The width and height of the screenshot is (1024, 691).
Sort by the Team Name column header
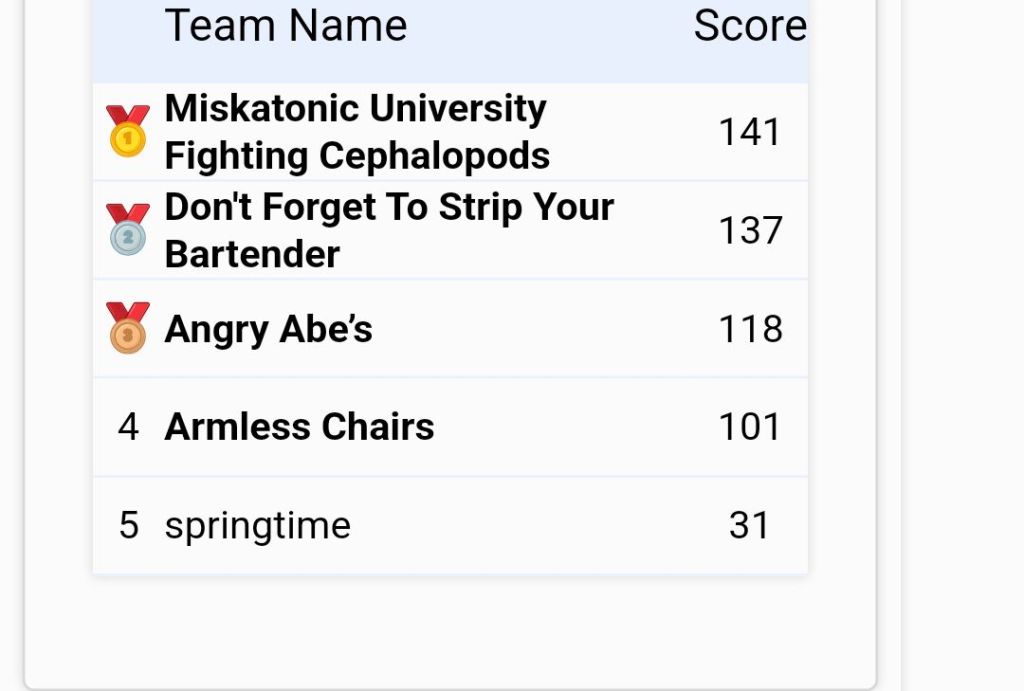(286, 25)
